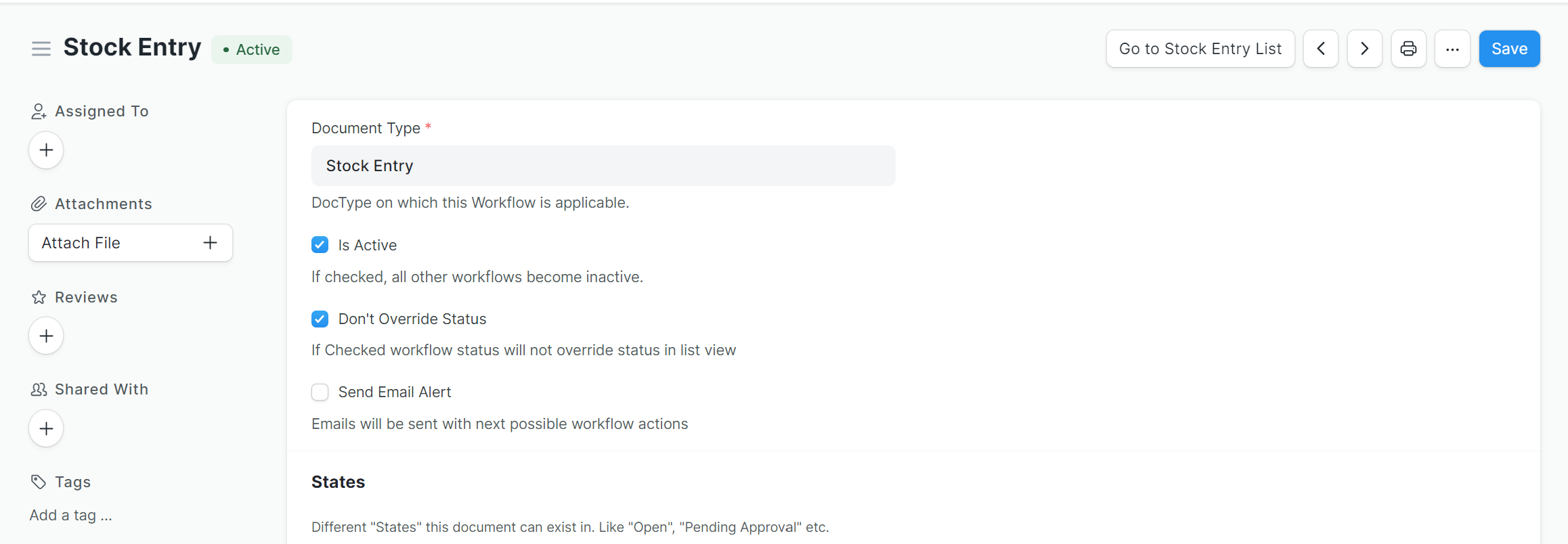
Task: Click the hamburger icon beside Stock Entry title
Action: pos(41,48)
